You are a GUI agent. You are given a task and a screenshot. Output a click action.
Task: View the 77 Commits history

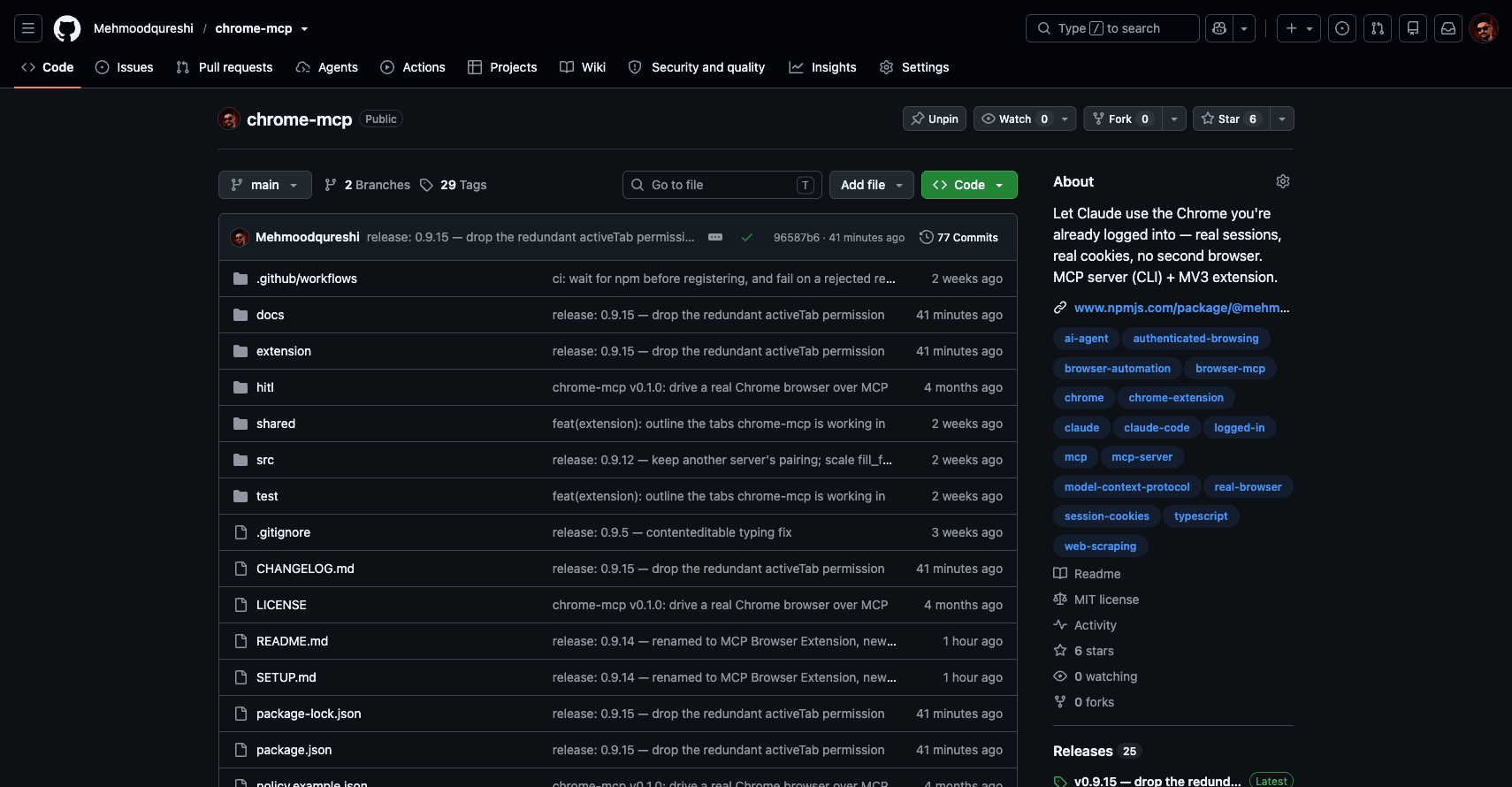click(958, 237)
